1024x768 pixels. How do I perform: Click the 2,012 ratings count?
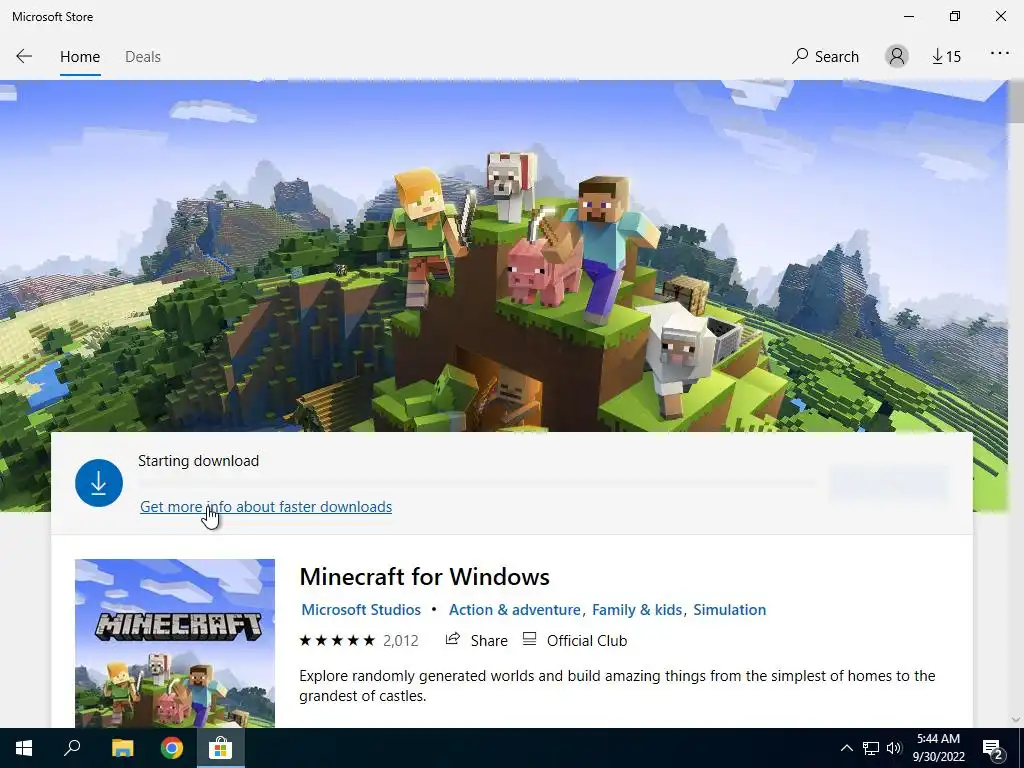click(x=400, y=641)
